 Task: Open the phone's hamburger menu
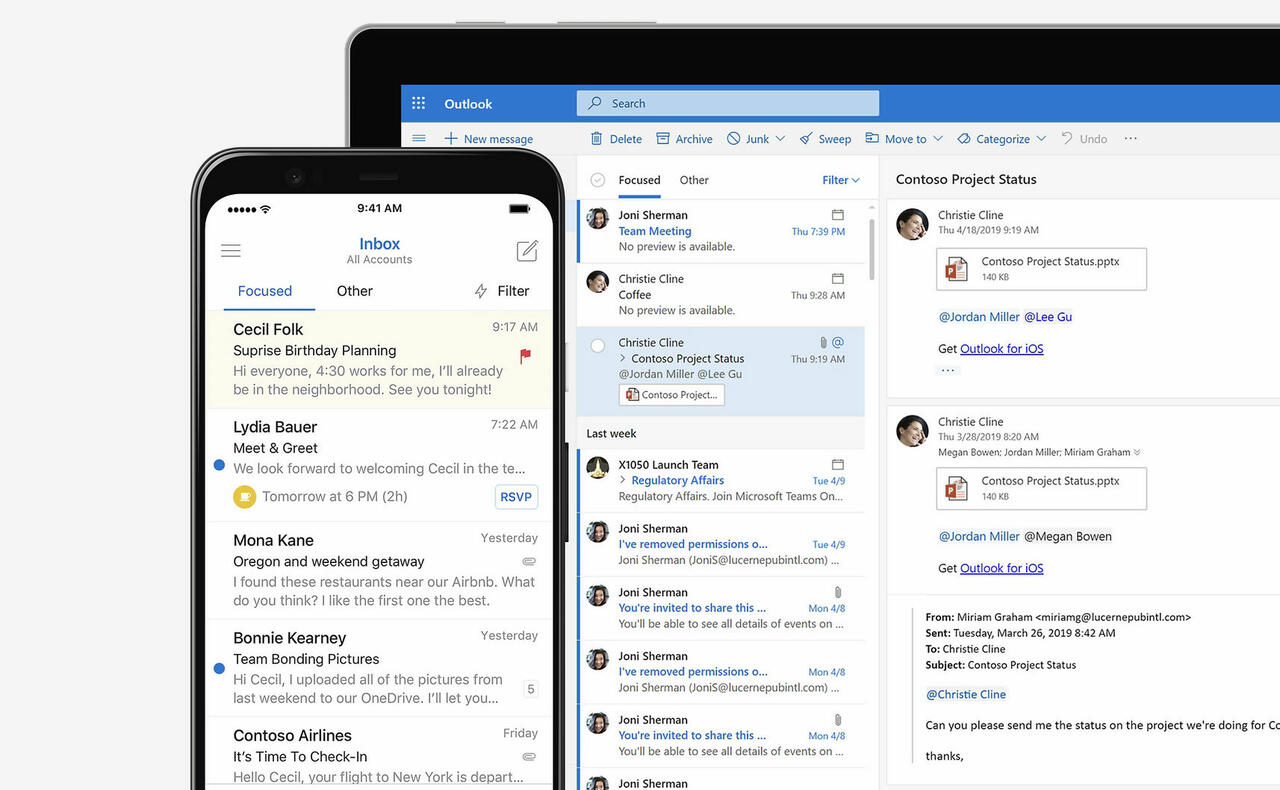[230, 250]
